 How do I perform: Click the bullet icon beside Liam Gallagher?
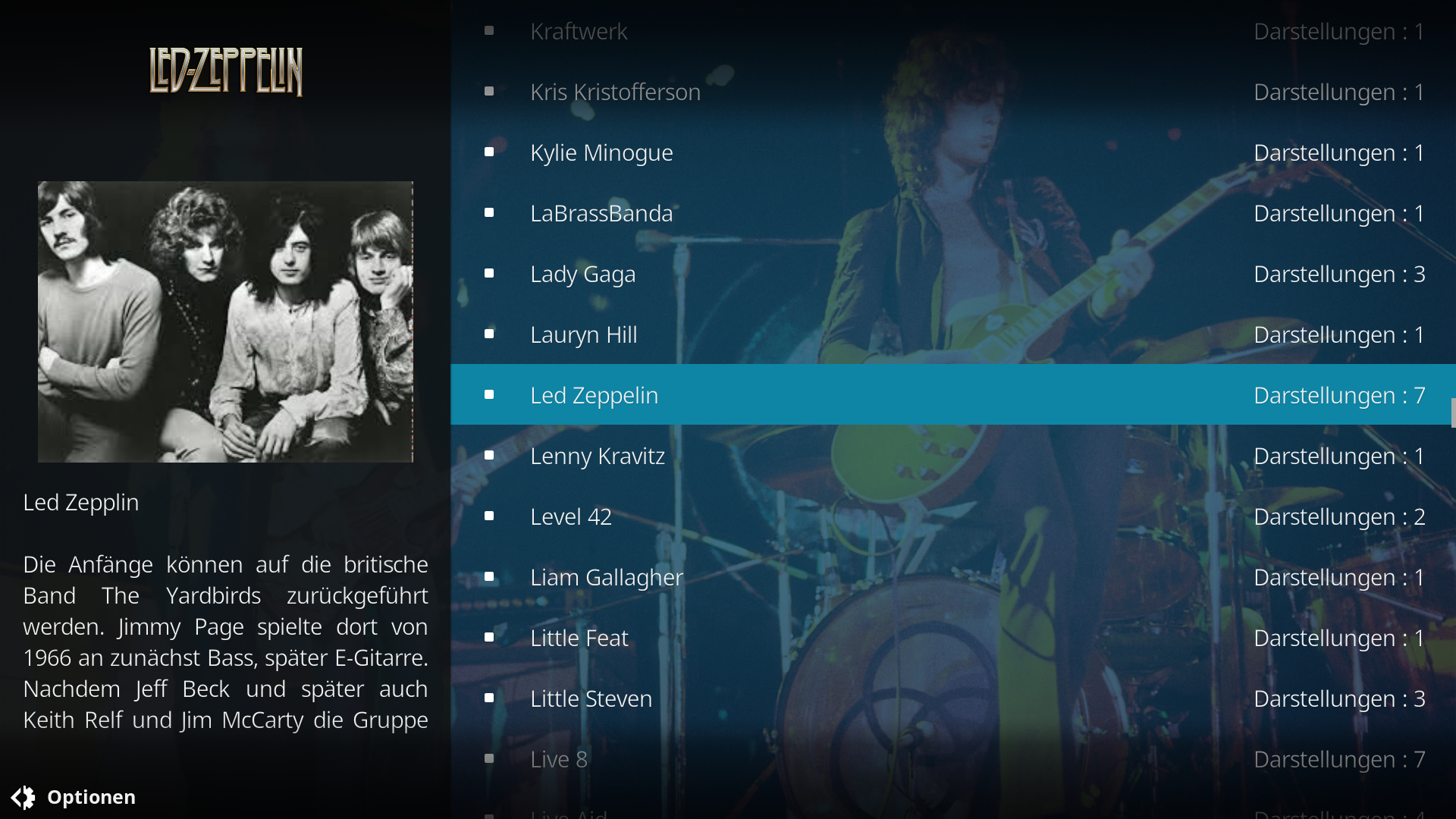(x=489, y=576)
